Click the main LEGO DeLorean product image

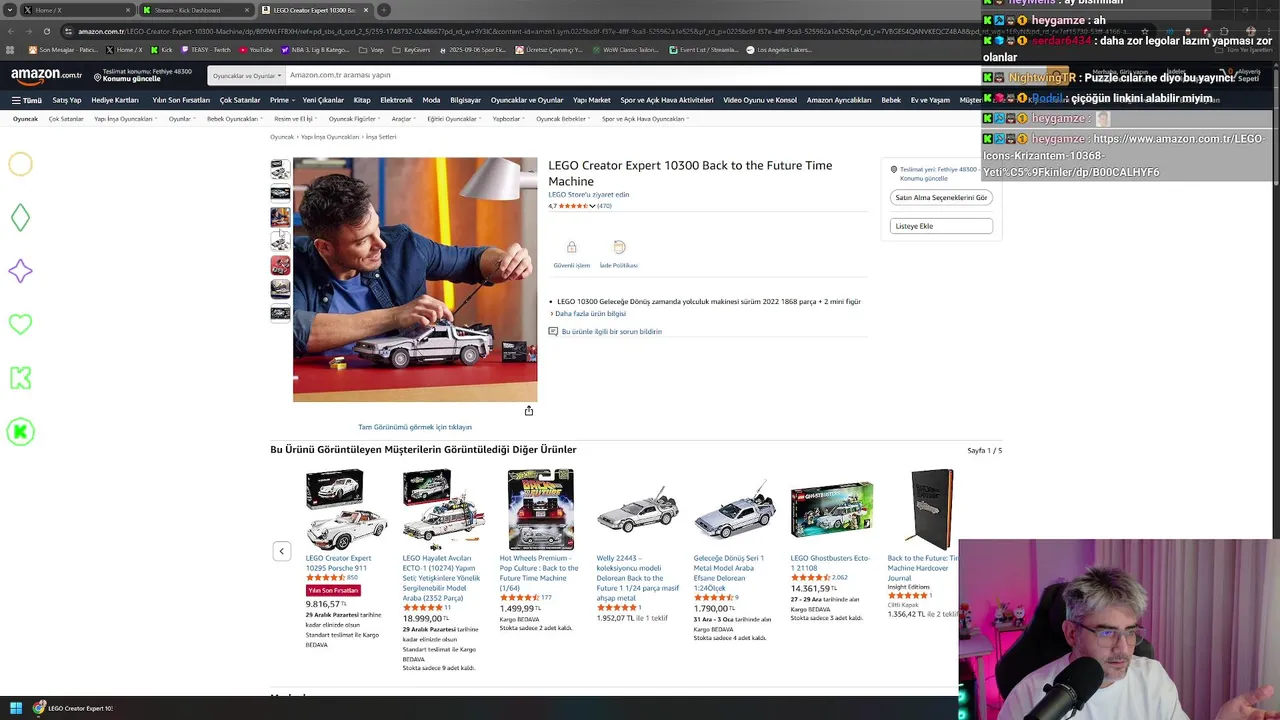(415, 280)
